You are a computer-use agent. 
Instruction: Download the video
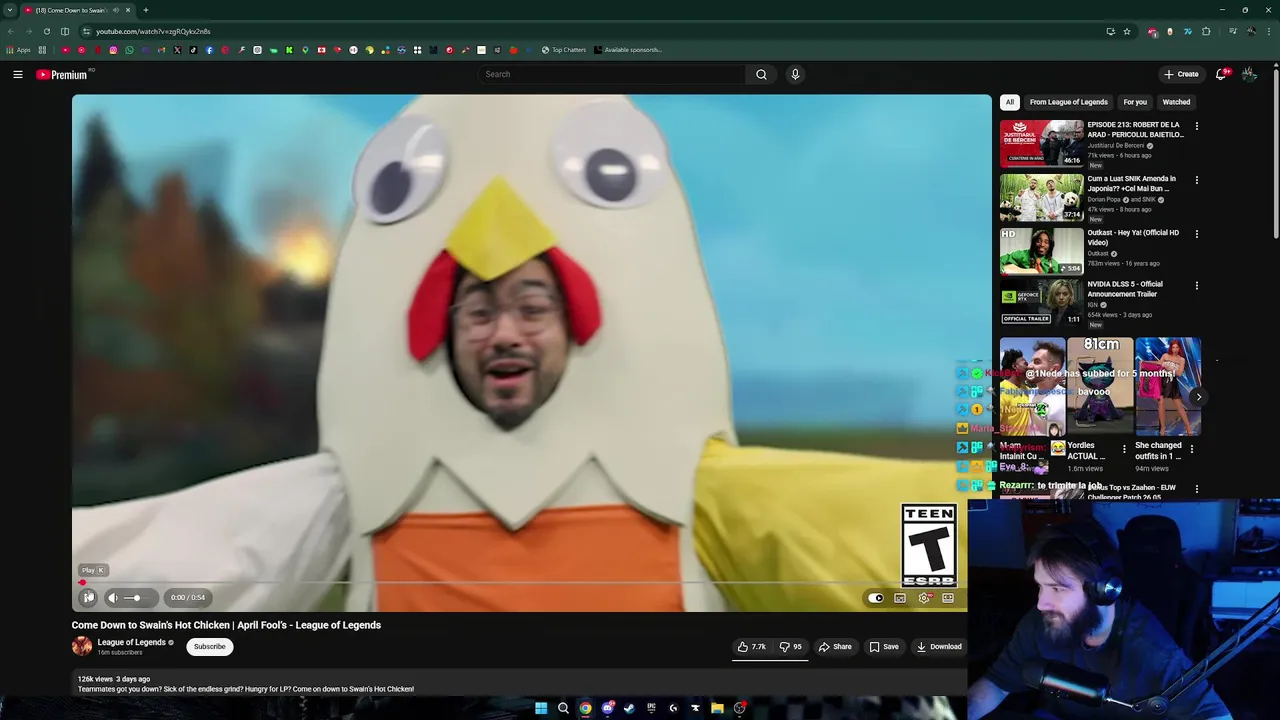pyautogui.click(x=939, y=646)
